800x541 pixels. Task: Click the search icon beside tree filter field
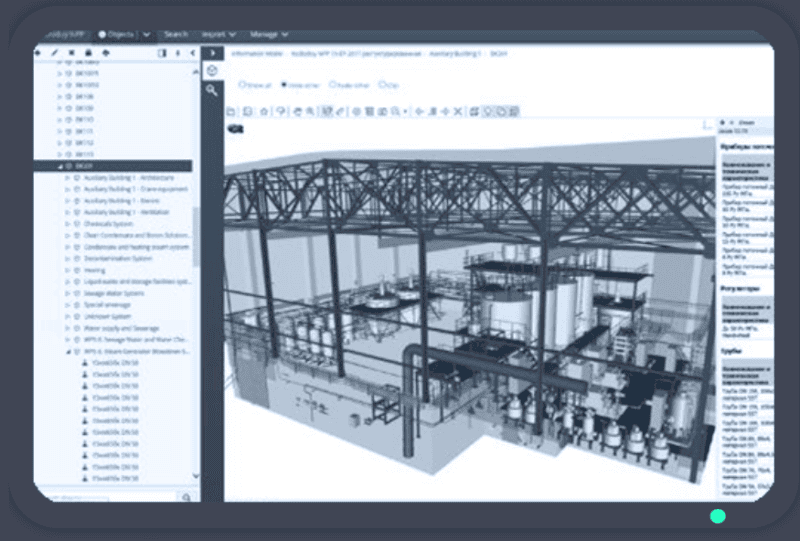pos(186,497)
